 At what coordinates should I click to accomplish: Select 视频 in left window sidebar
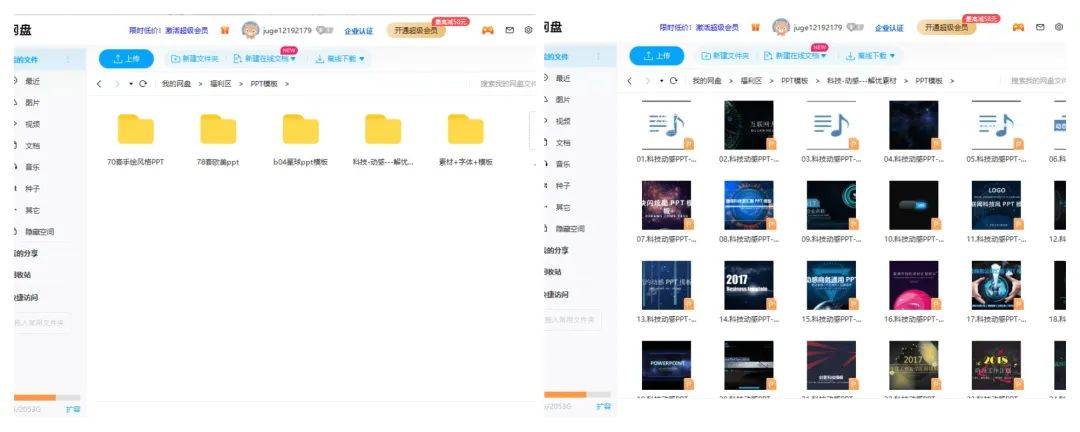coord(32,124)
